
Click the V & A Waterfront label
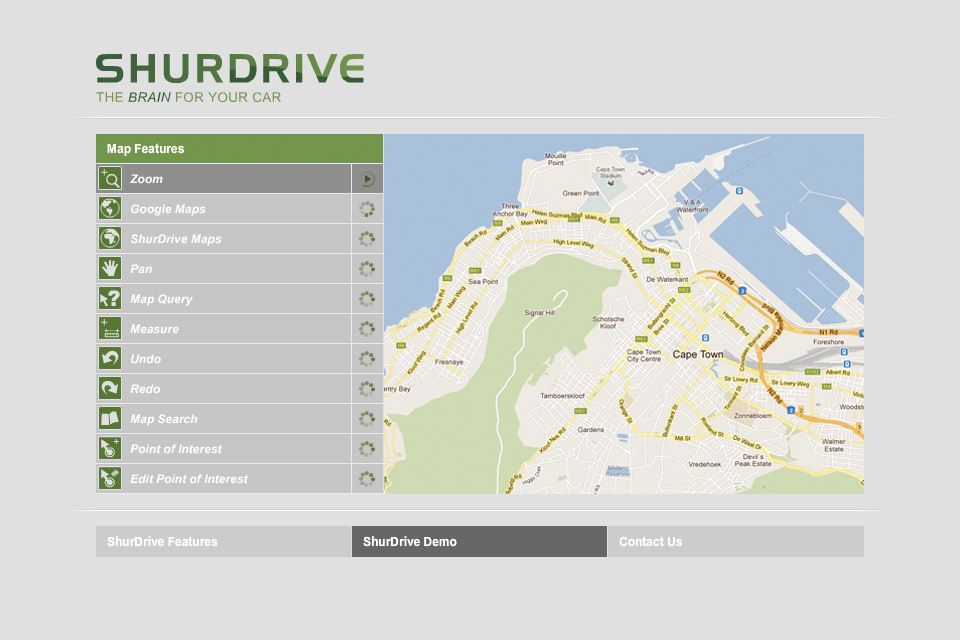click(692, 206)
